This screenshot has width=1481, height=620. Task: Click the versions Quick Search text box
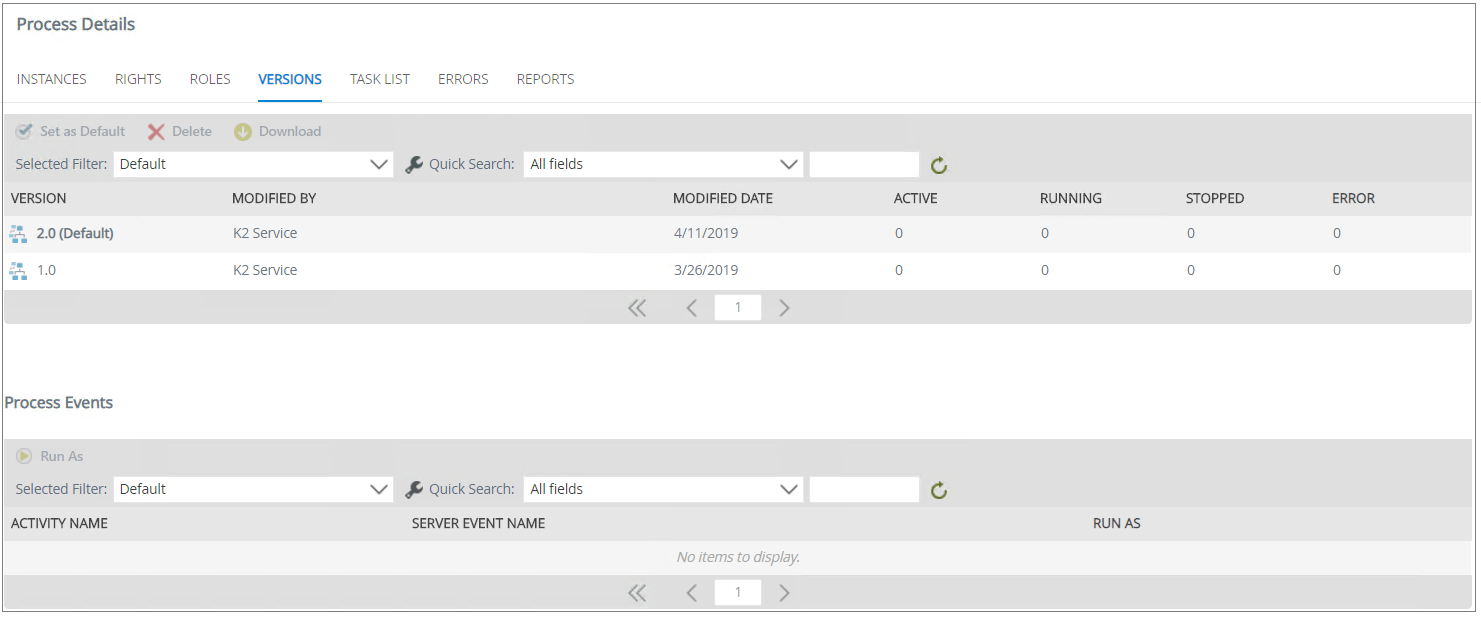[x=864, y=164]
